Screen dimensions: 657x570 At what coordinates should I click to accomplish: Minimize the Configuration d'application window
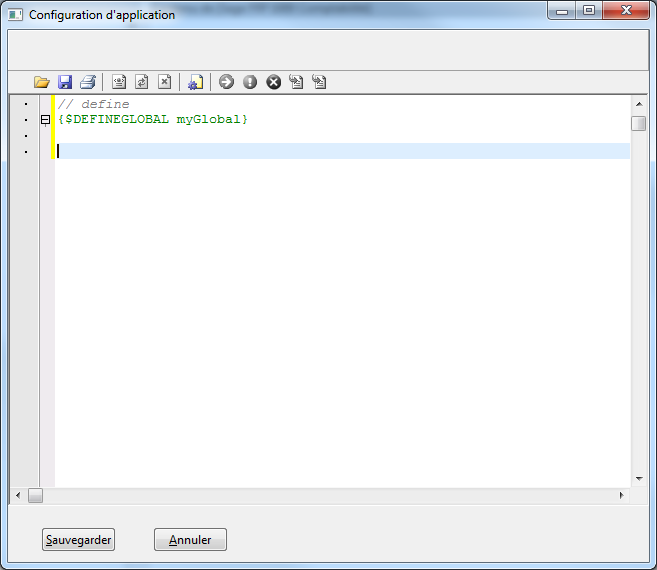click(x=562, y=10)
